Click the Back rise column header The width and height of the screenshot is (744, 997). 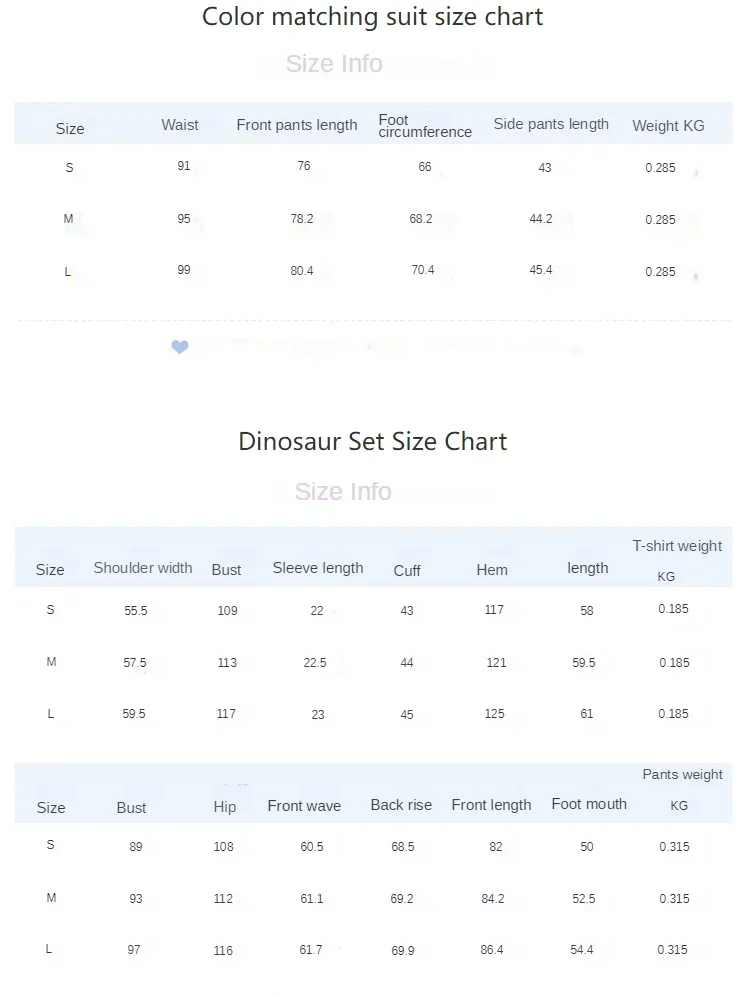coord(401,805)
